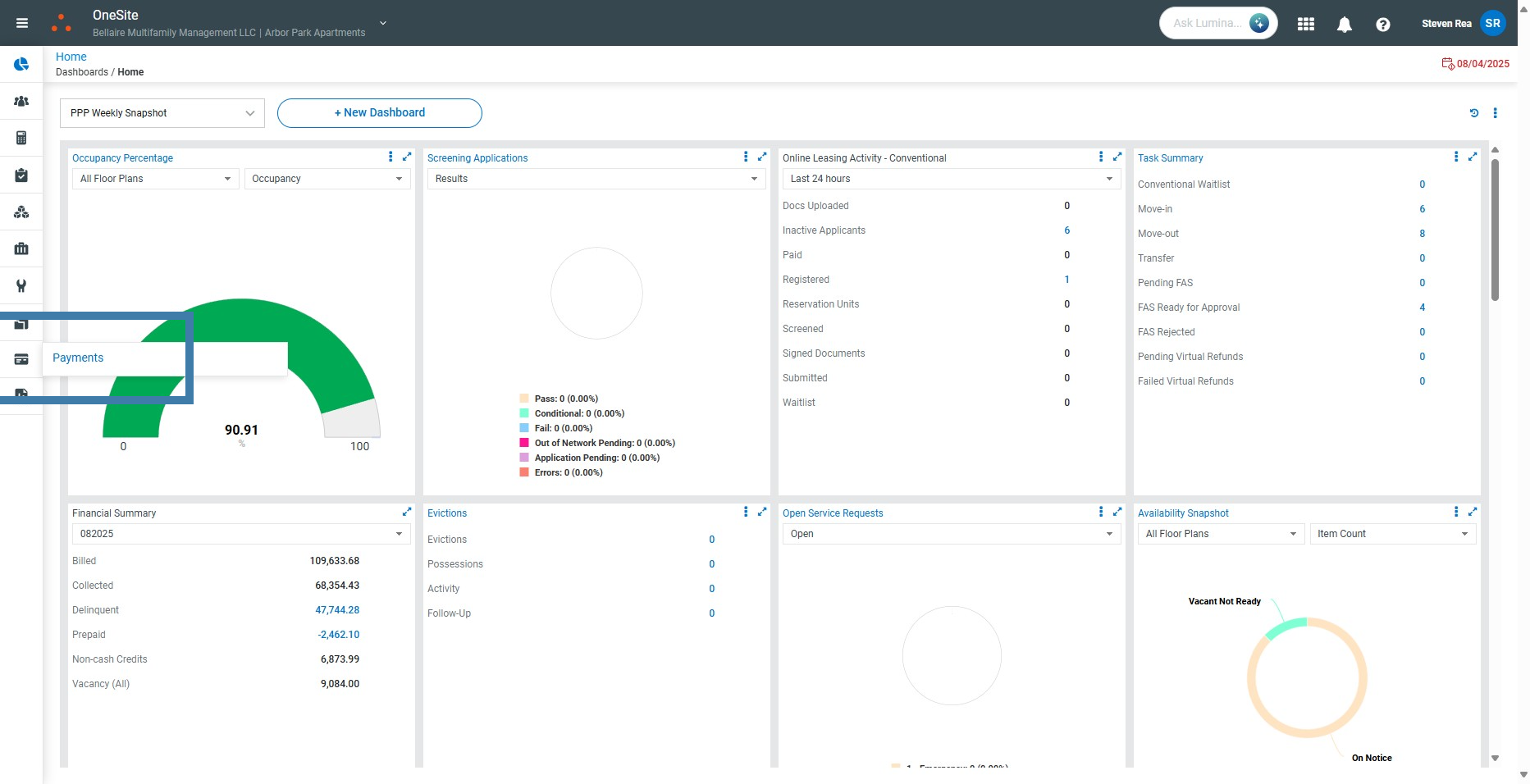Click the + New Dashboard button
The height and width of the screenshot is (784, 1530).
(380, 113)
